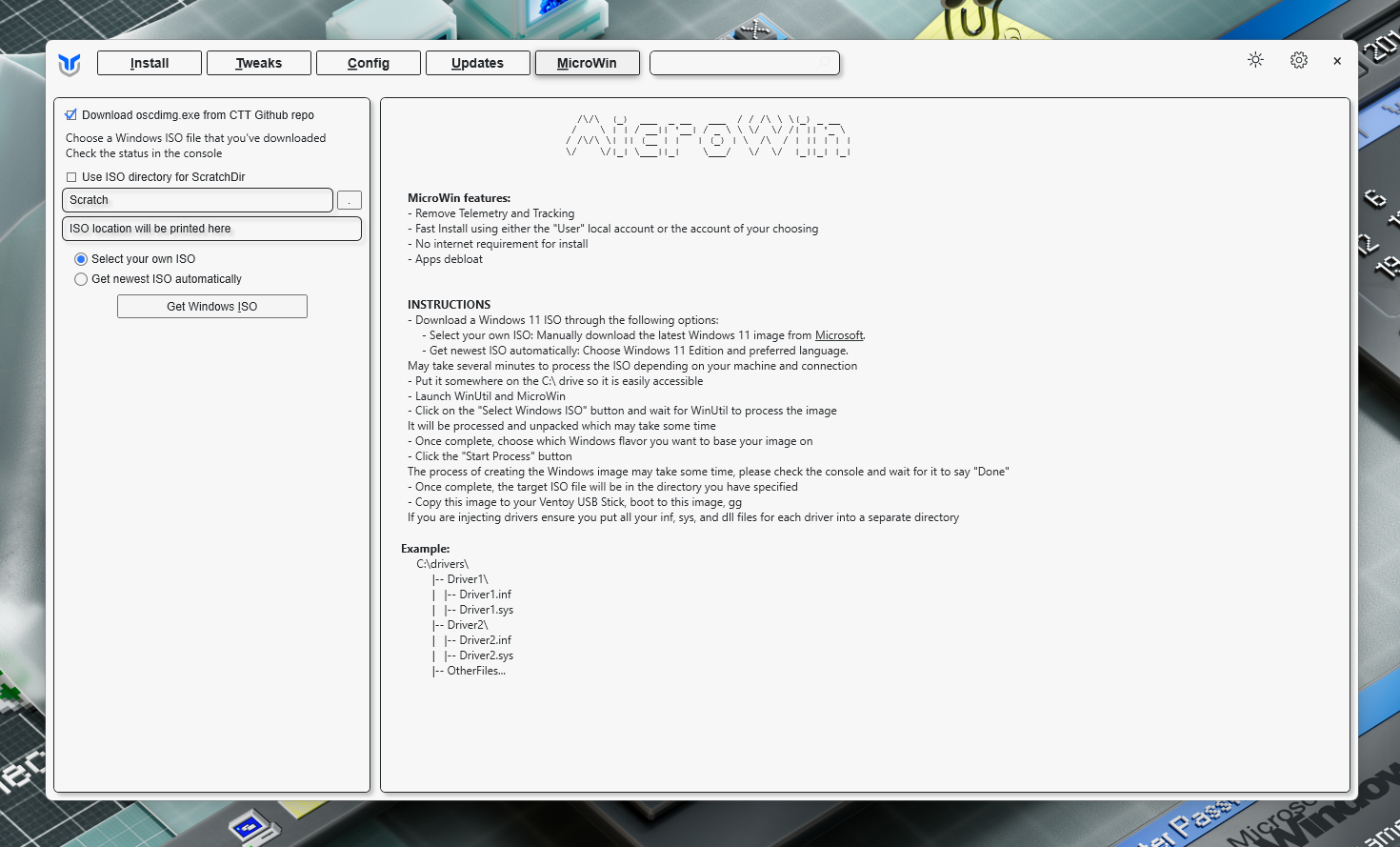Enable Use ISO directory for ScratchDir
This screenshot has width=1400, height=847.
71,177
